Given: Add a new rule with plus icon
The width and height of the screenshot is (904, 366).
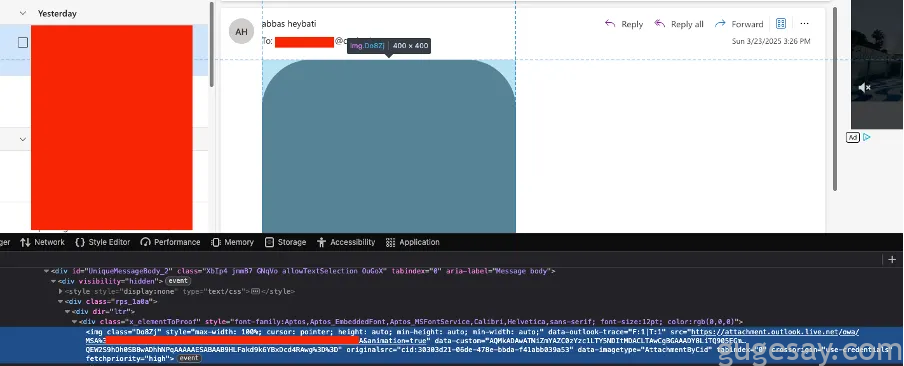Looking at the screenshot, I should [892, 259].
